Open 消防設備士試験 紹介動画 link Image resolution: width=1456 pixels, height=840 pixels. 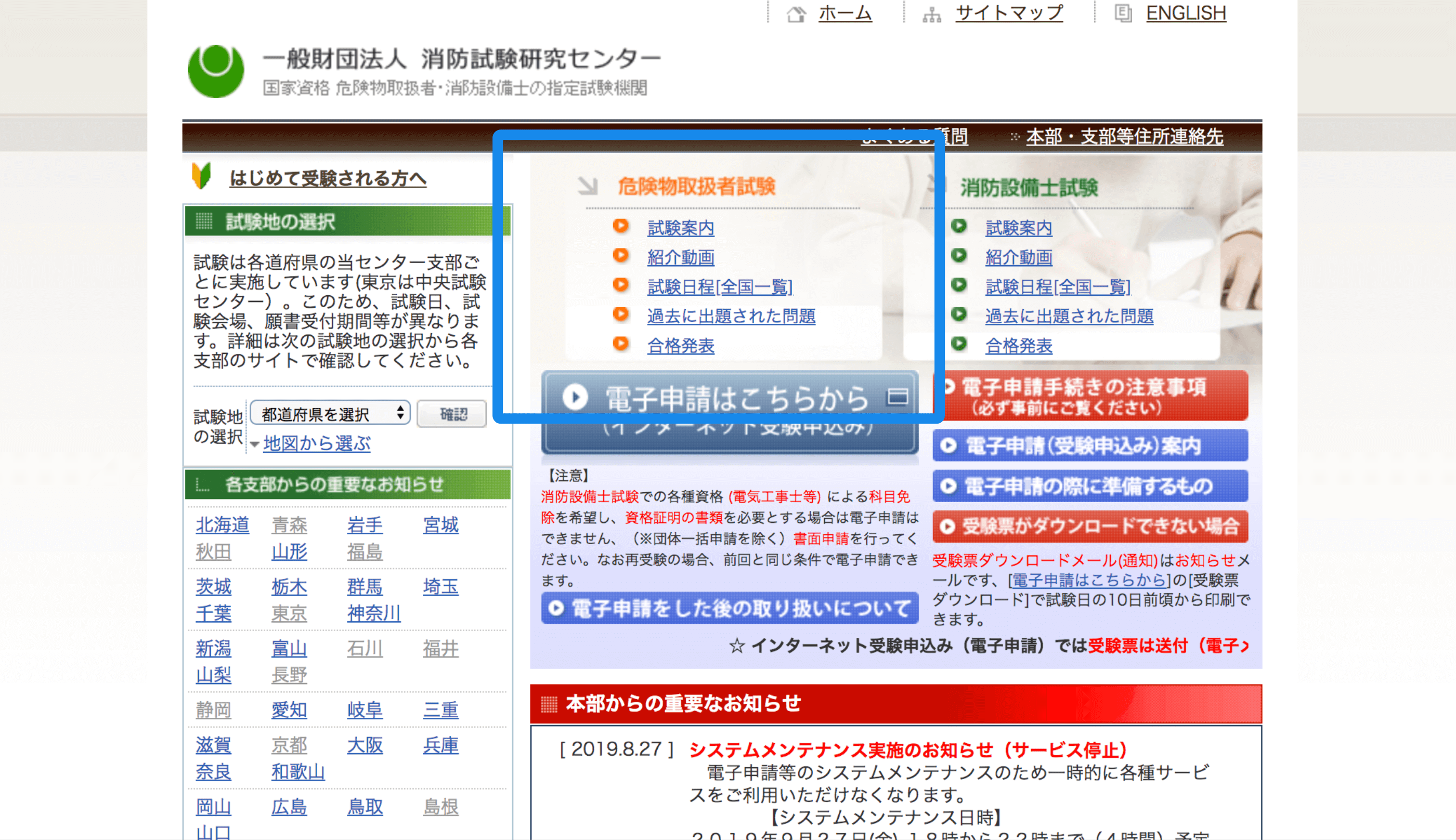point(1019,257)
